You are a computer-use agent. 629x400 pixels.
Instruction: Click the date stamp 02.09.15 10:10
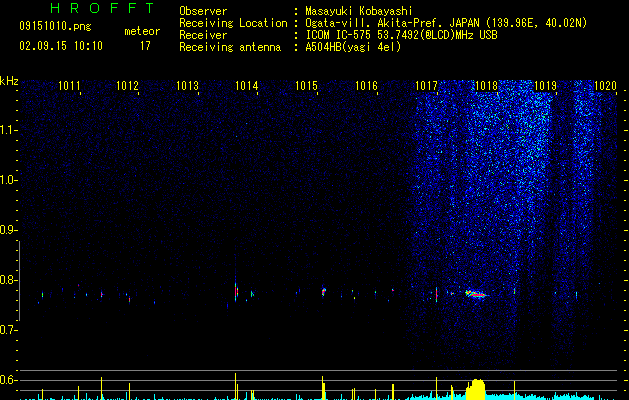click(x=61, y=46)
